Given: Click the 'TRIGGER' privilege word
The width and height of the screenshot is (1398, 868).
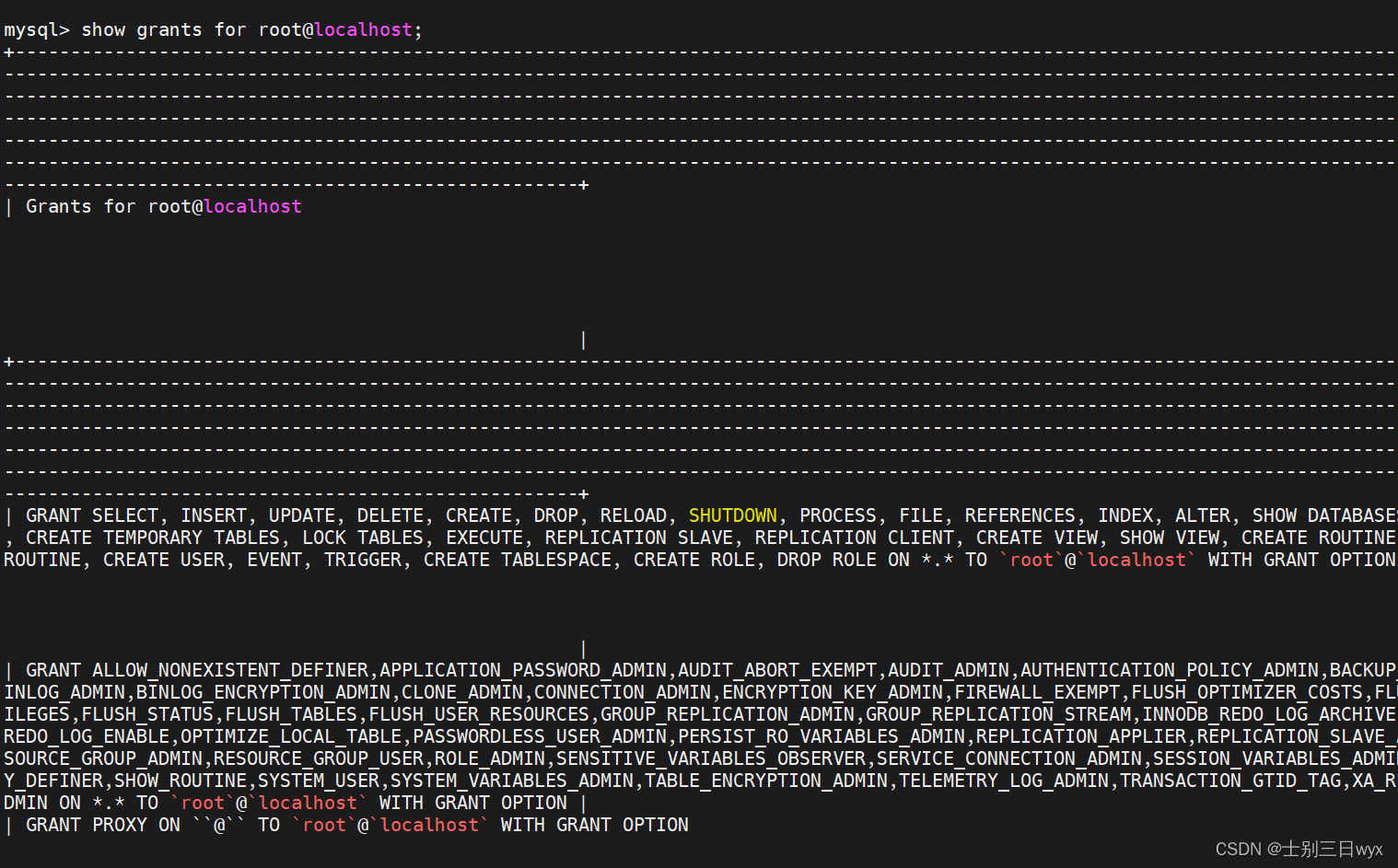Looking at the screenshot, I should pos(363,561).
